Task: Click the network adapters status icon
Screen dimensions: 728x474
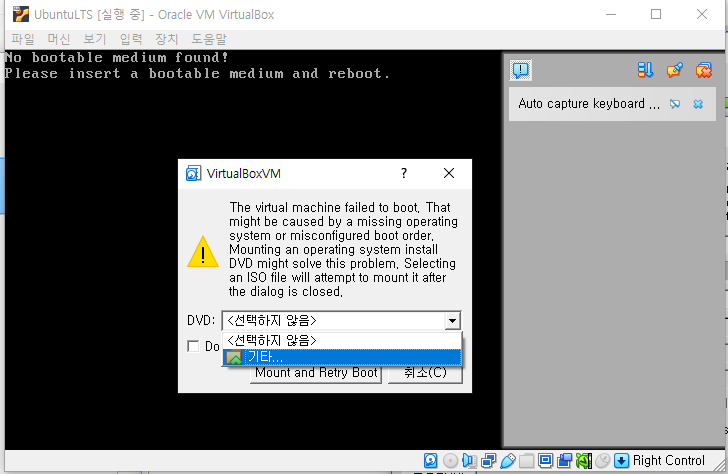Action: (x=488, y=461)
